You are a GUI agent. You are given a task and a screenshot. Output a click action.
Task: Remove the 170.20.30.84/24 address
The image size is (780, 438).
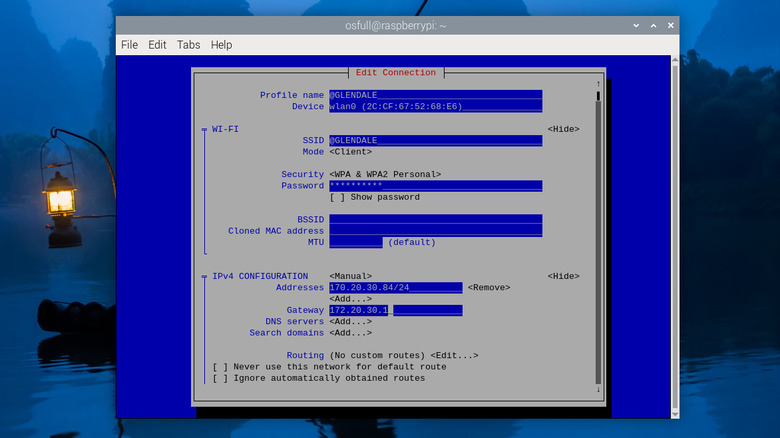point(488,288)
